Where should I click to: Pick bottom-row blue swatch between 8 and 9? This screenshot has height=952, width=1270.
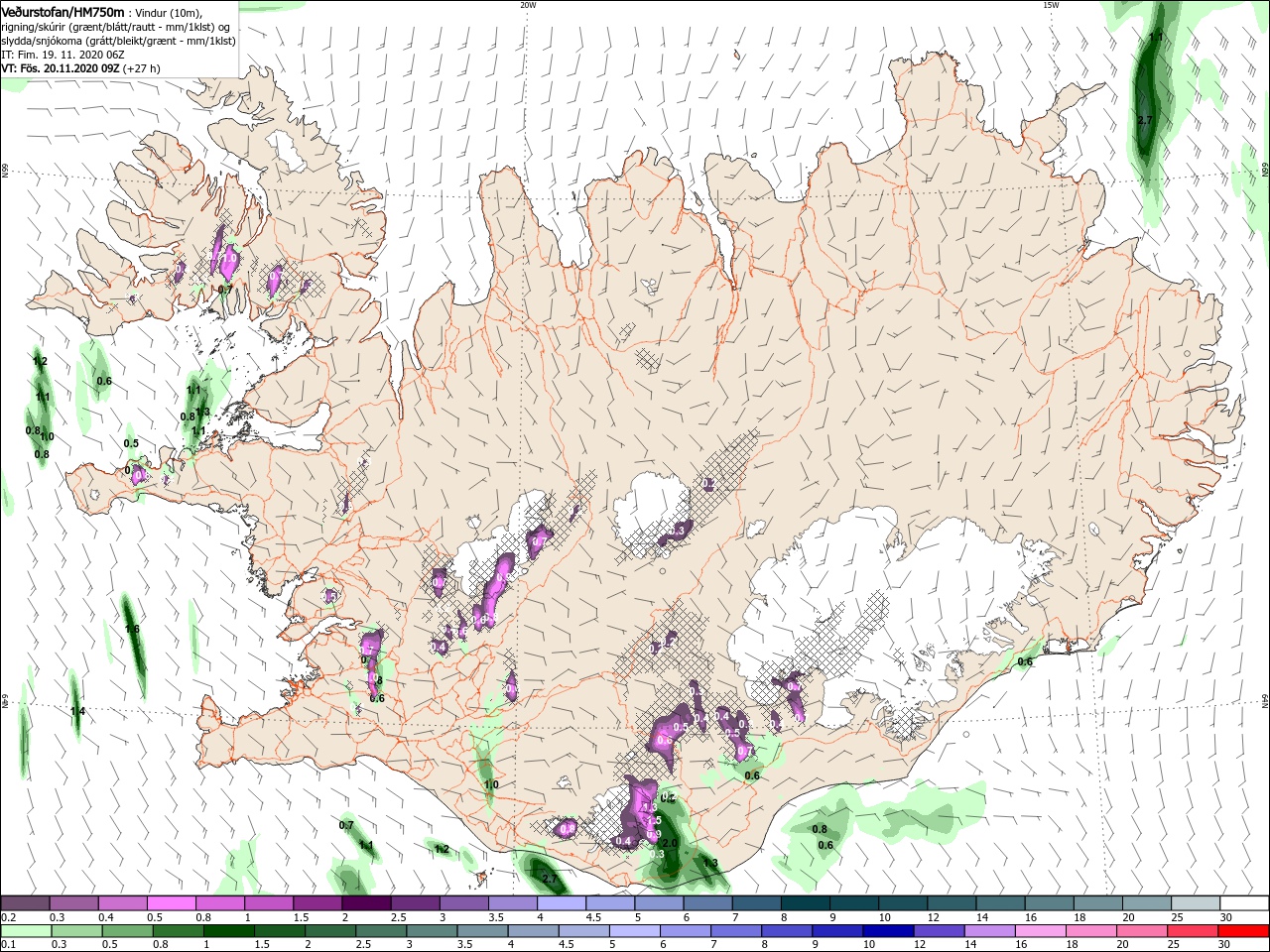786,931
